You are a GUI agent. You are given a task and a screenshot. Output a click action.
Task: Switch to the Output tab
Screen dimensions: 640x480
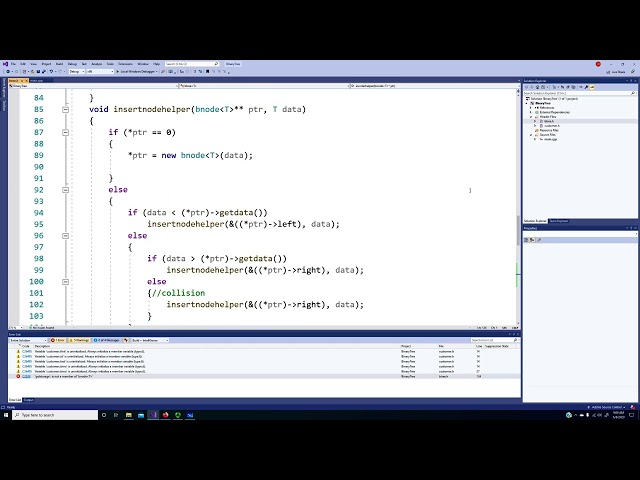click(29, 400)
